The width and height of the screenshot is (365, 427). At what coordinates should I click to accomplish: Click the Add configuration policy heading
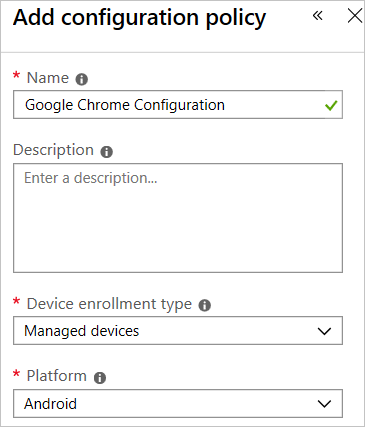pyautogui.click(x=139, y=18)
